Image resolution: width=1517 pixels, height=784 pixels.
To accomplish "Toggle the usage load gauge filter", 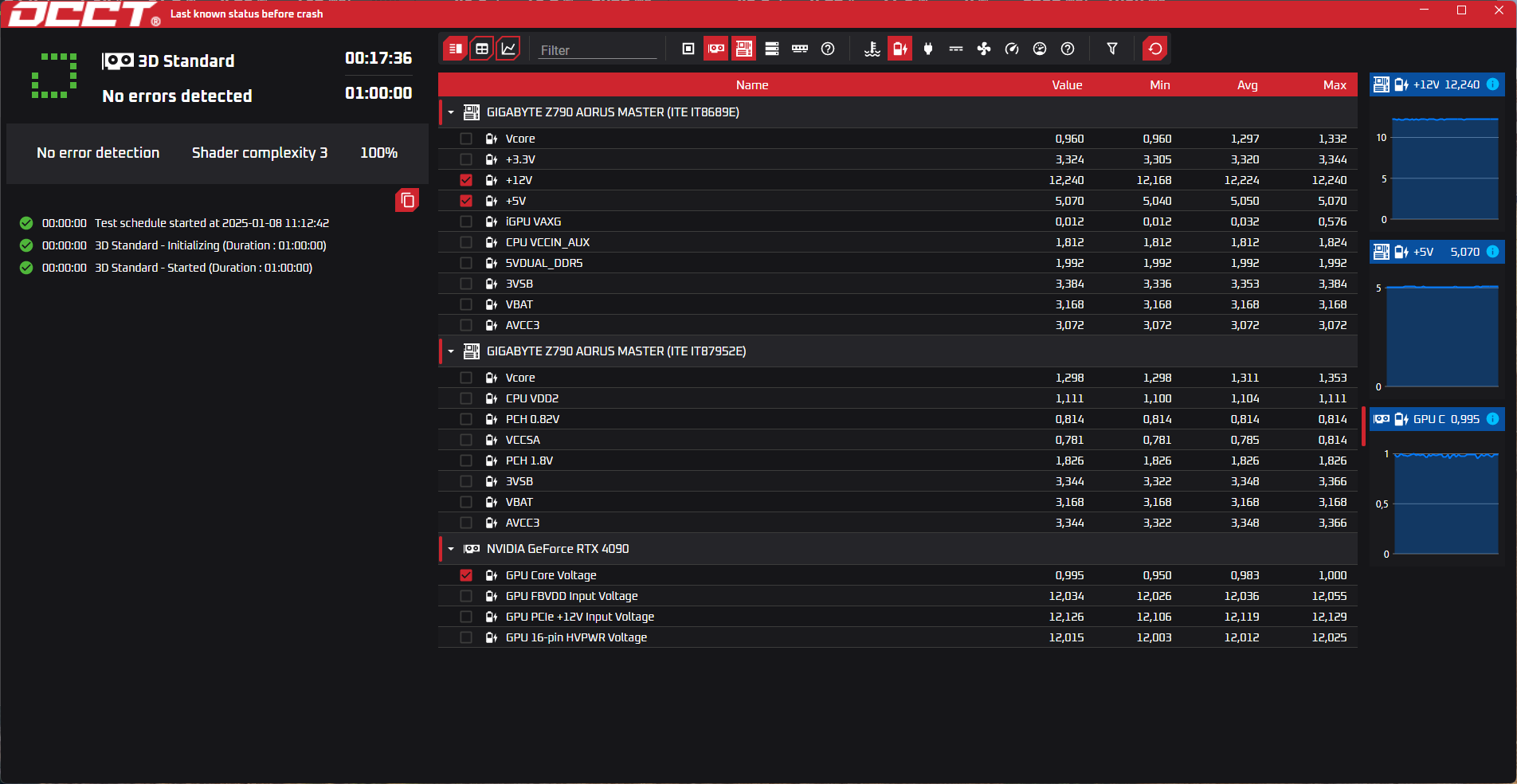I will [x=1040, y=49].
